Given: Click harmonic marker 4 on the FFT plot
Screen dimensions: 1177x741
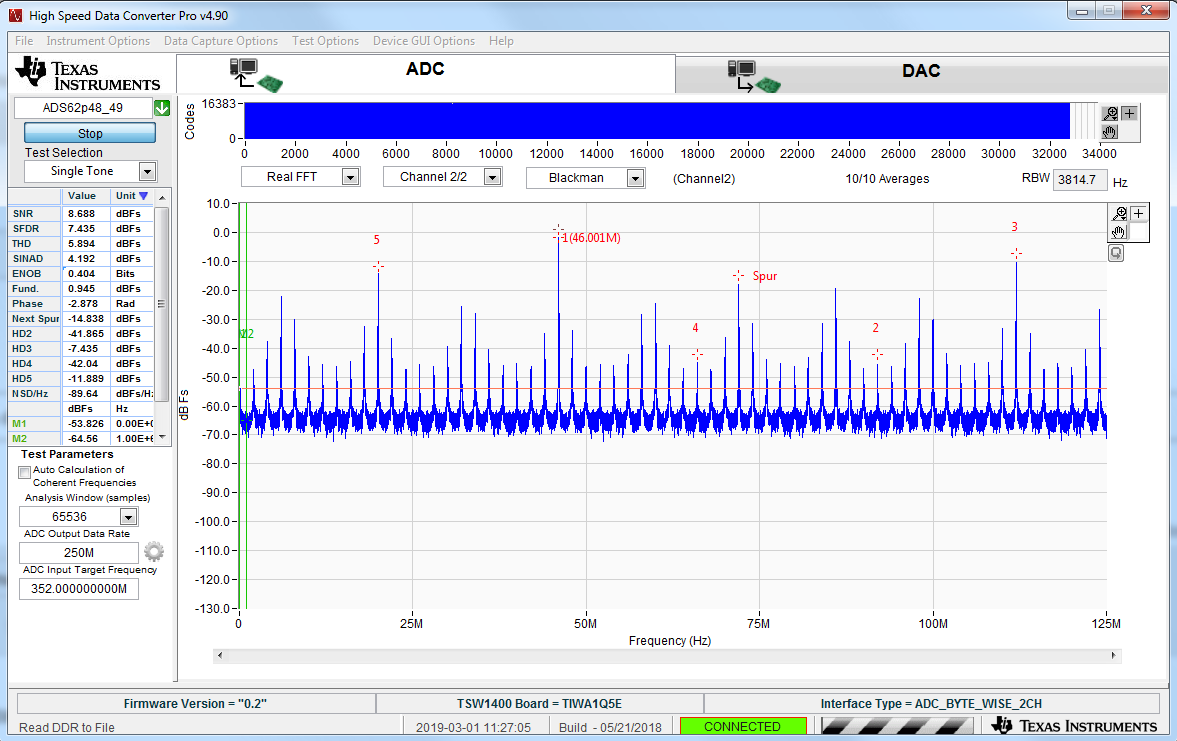Looking at the screenshot, I should coord(697,354).
